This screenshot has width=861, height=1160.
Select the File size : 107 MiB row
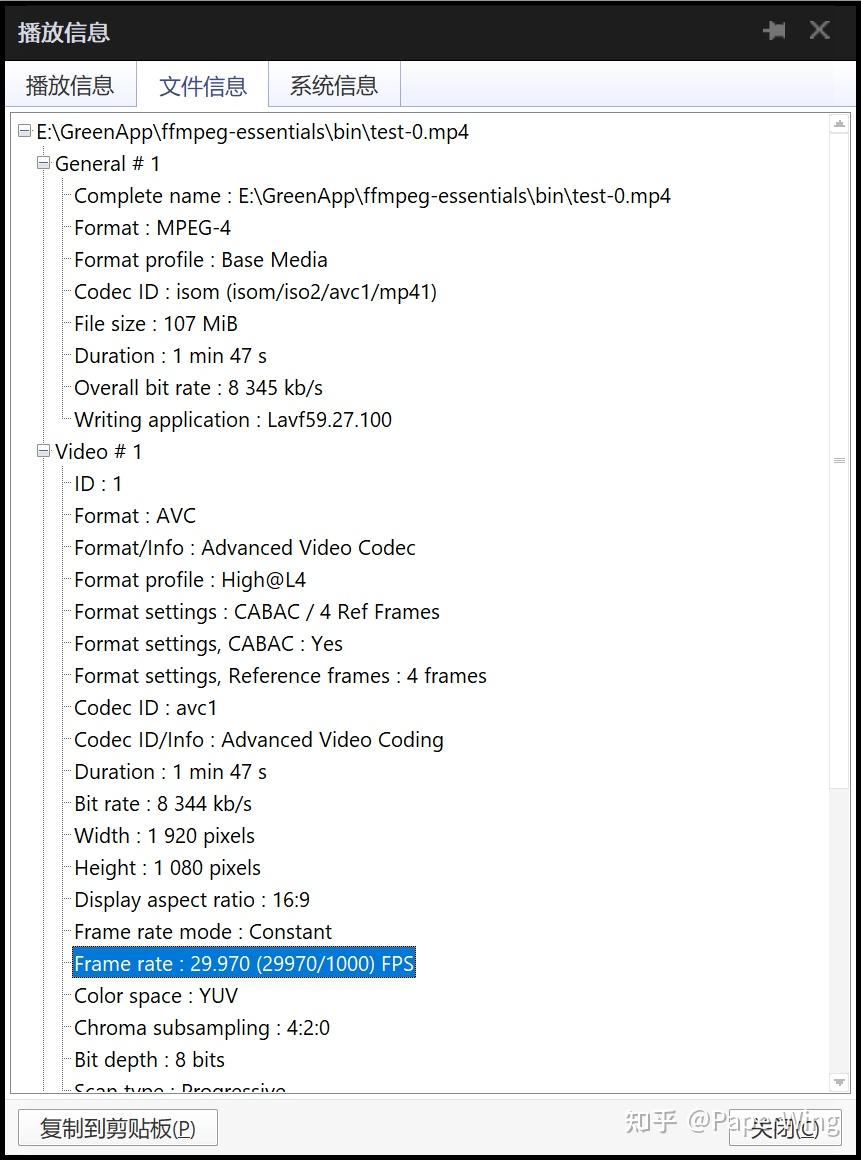155,324
